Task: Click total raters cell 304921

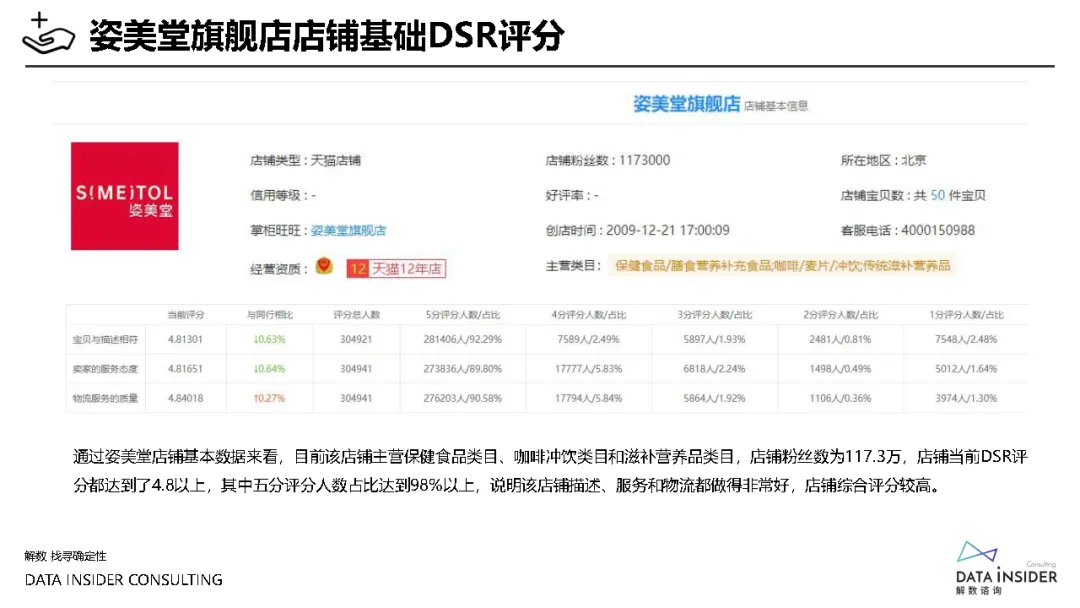Action: pyautogui.click(x=356, y=339)
